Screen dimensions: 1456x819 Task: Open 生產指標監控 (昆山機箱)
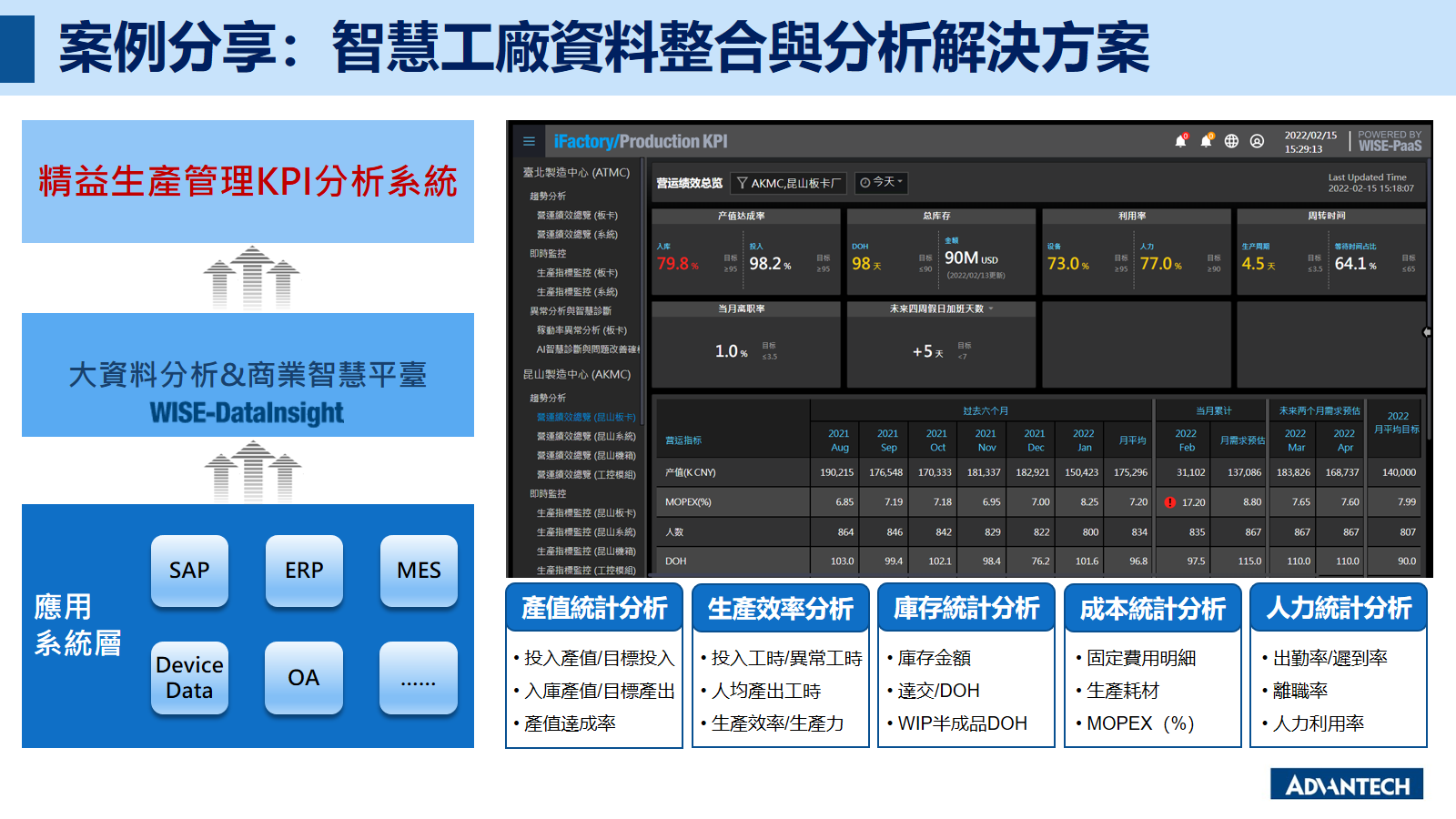[586, 551]
